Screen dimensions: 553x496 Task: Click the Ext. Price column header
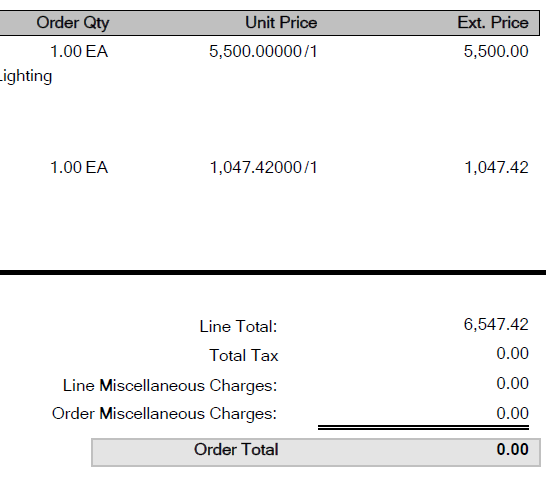[493, 23]
